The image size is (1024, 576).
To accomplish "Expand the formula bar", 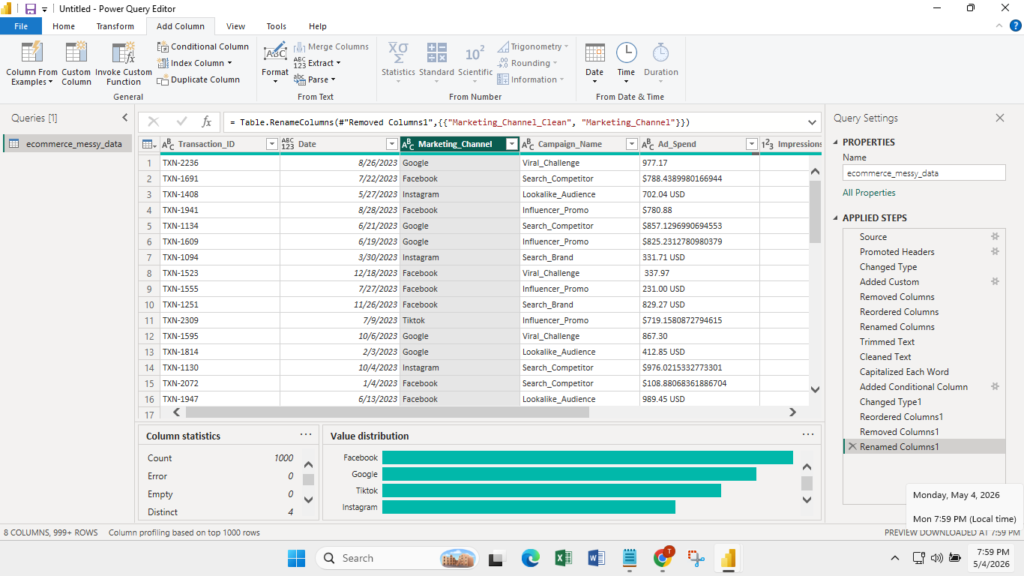I will pyautogui.click(x=812, y=122).
